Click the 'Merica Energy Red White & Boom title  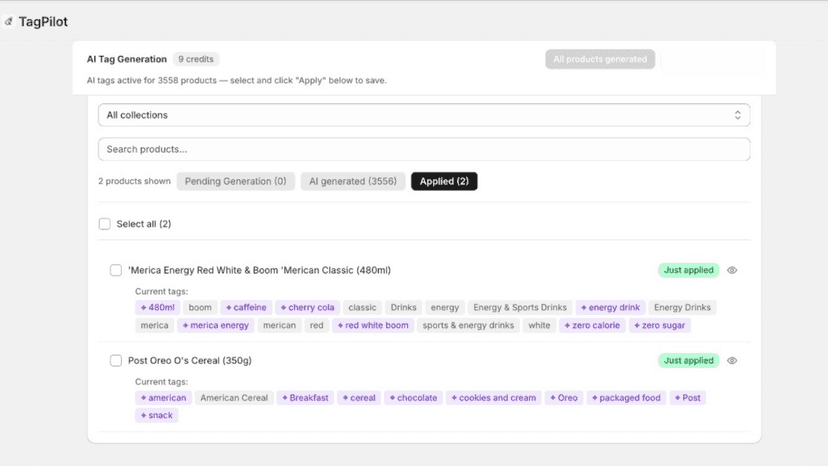point(259,271)
